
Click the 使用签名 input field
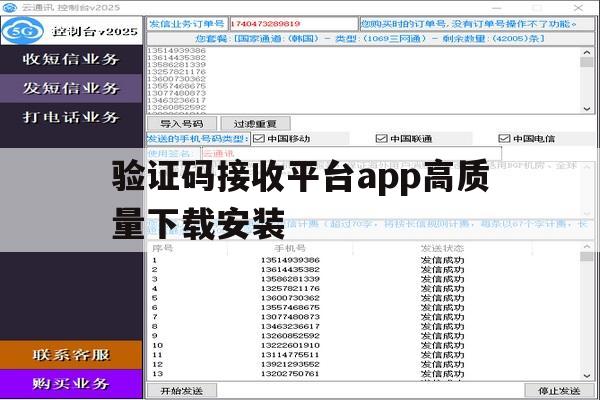coord(351,154)
